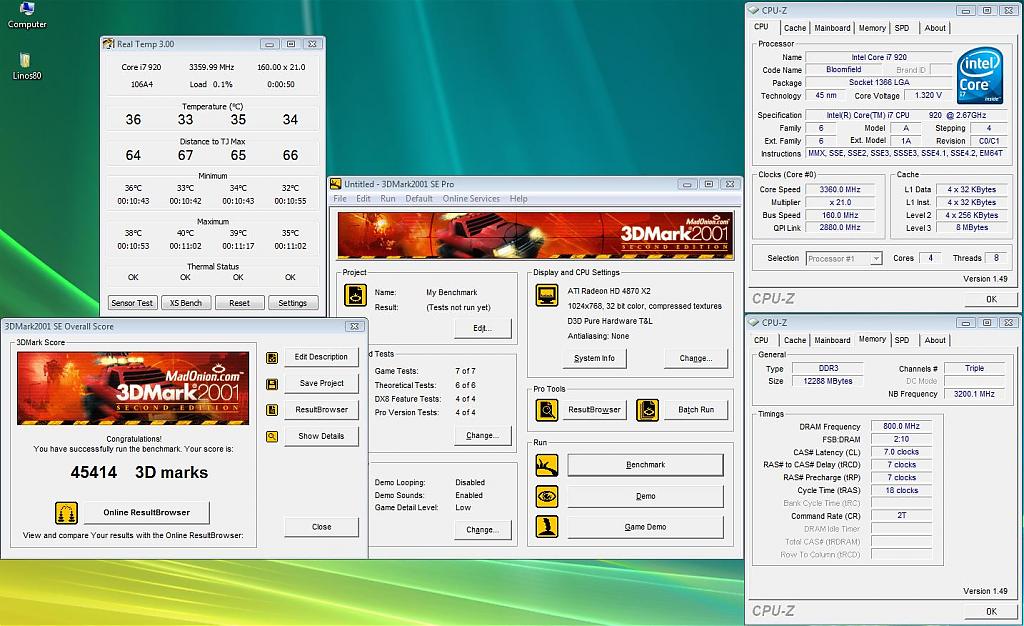This screenshot has width=1024, height=626.
Task: Switch to the CPU tab in the CPU-Z memory window
Action: (761, 340)
